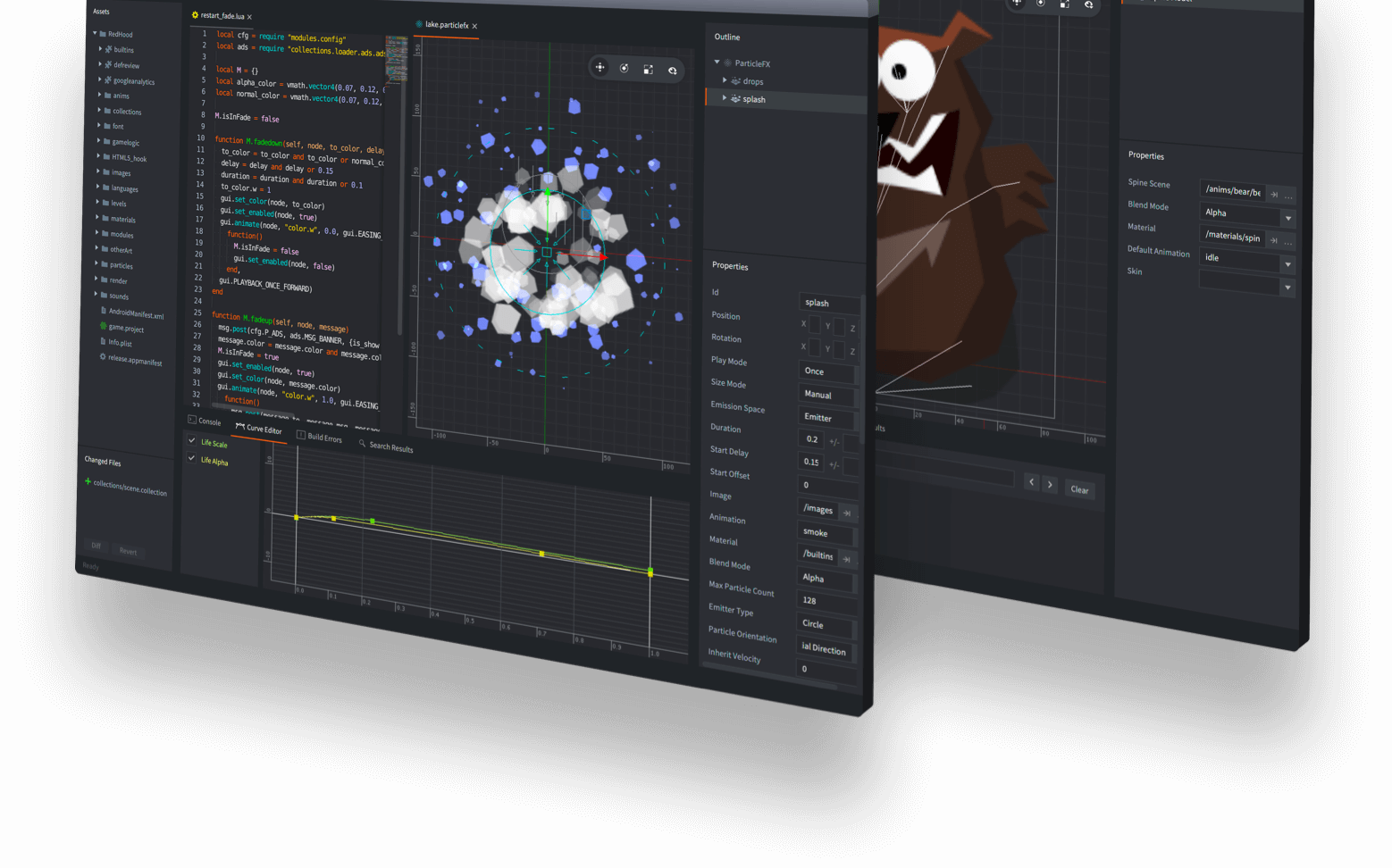Viewport: 1392px width, 868px height.
Task: Click the Max Particle Count field showing 128
Action: tap(826, 601)
